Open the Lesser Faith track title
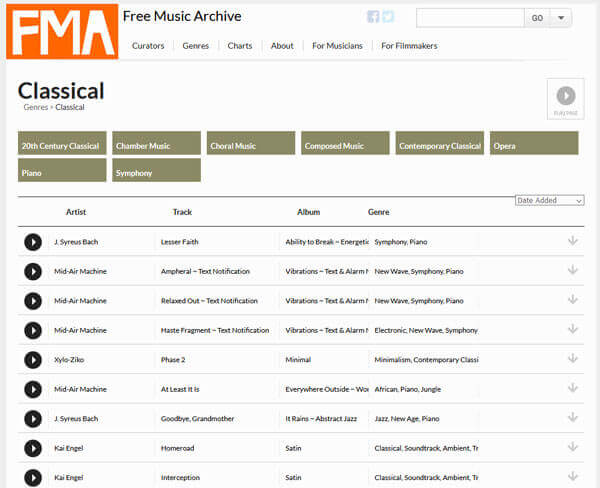Viewport: 600px width, 488px height. [x=179, y=242]
